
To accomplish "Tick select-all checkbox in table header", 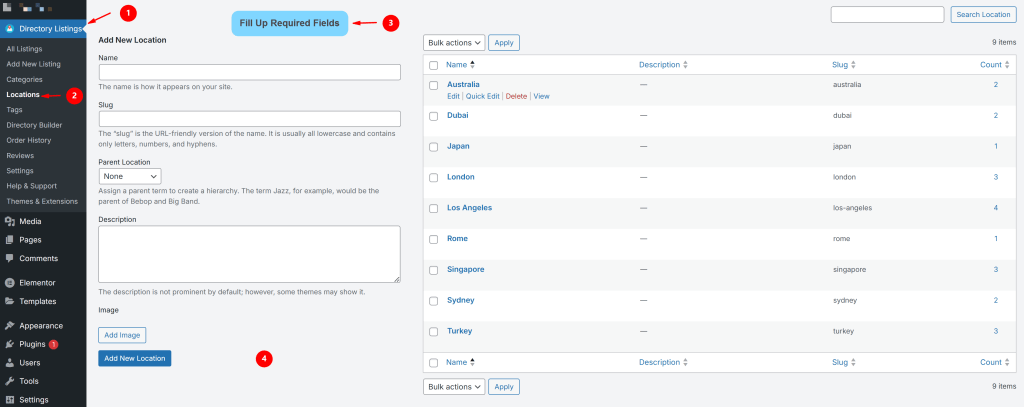I will pos(434,65).
